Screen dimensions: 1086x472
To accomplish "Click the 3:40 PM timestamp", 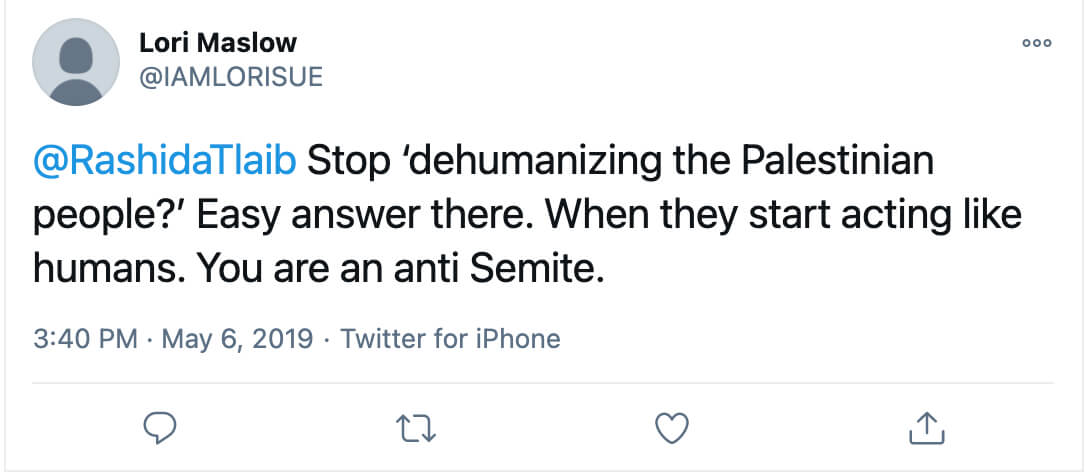I will pyautogui.click(x=84, y=338).
